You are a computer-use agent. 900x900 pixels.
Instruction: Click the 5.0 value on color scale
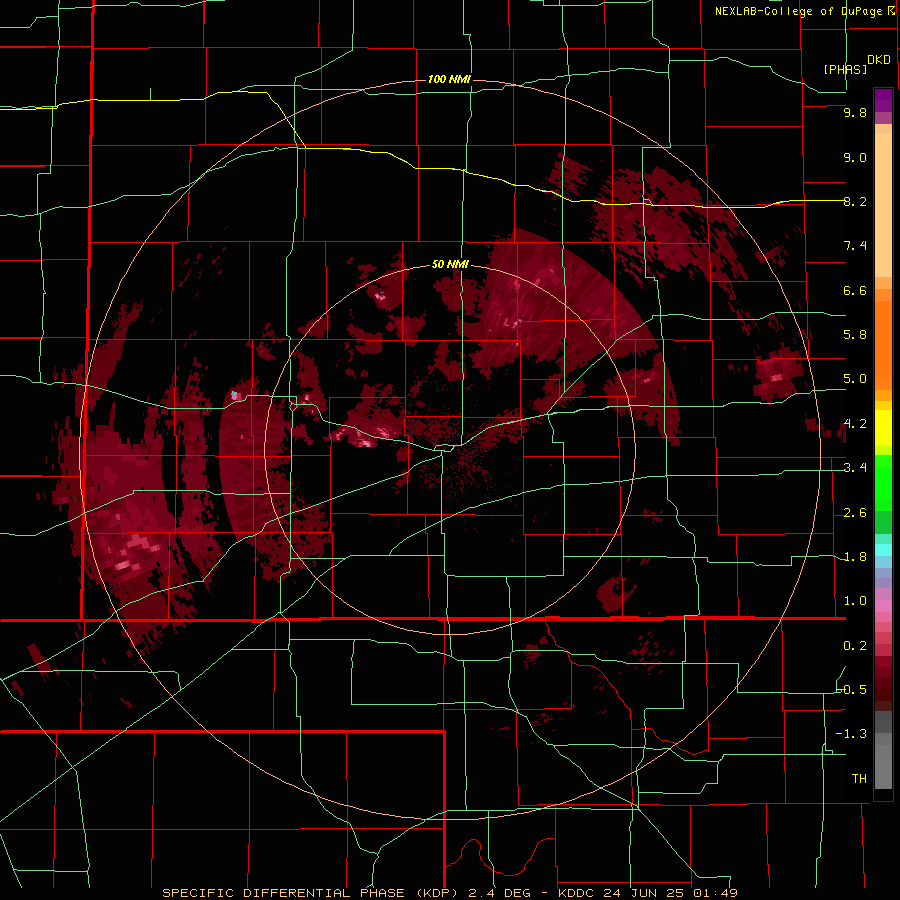click(855, 379)
